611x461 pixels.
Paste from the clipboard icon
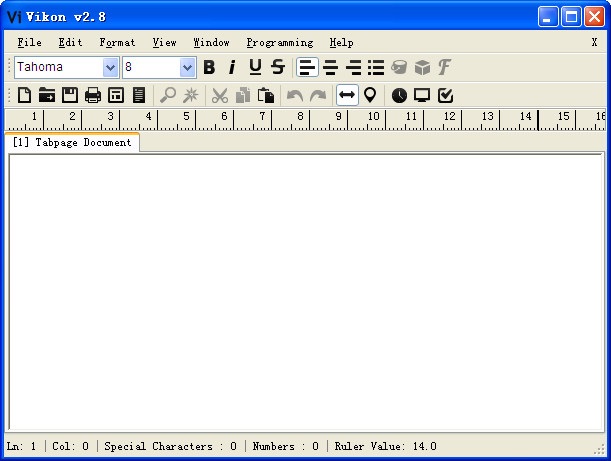(266, 95)
